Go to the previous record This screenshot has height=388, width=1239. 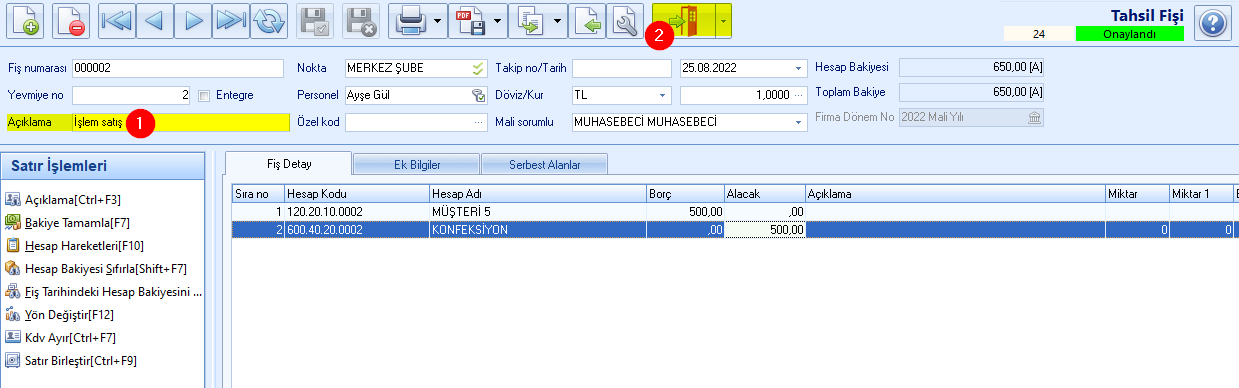coord(156,21)
